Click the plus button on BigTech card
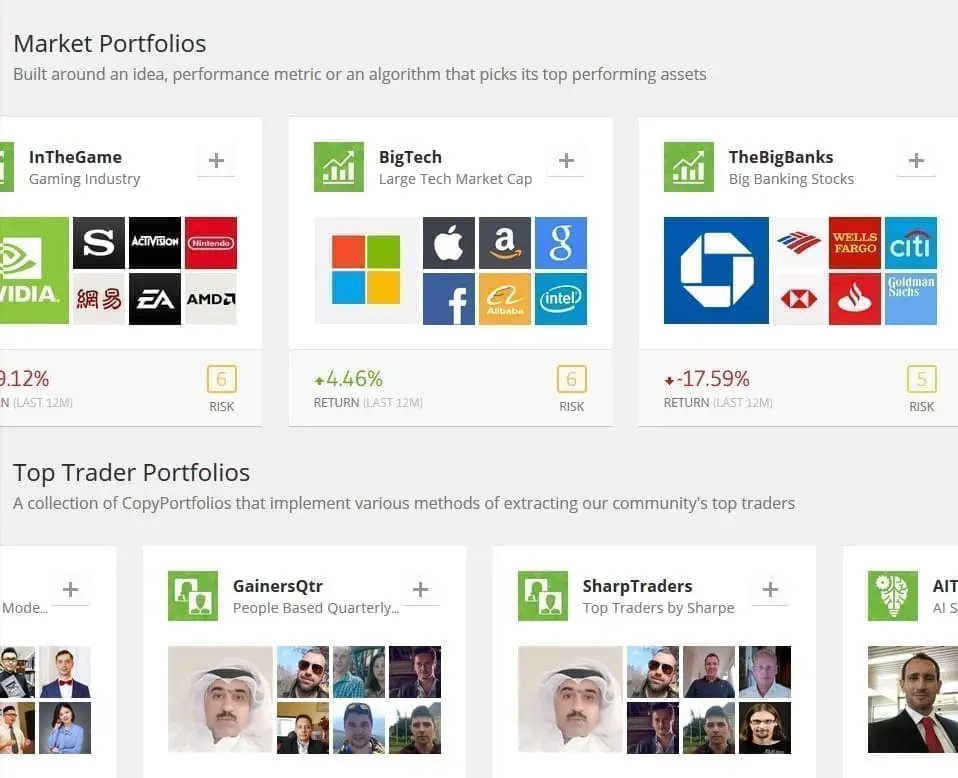This screenshot has height=778, width=958. point(566,160)
